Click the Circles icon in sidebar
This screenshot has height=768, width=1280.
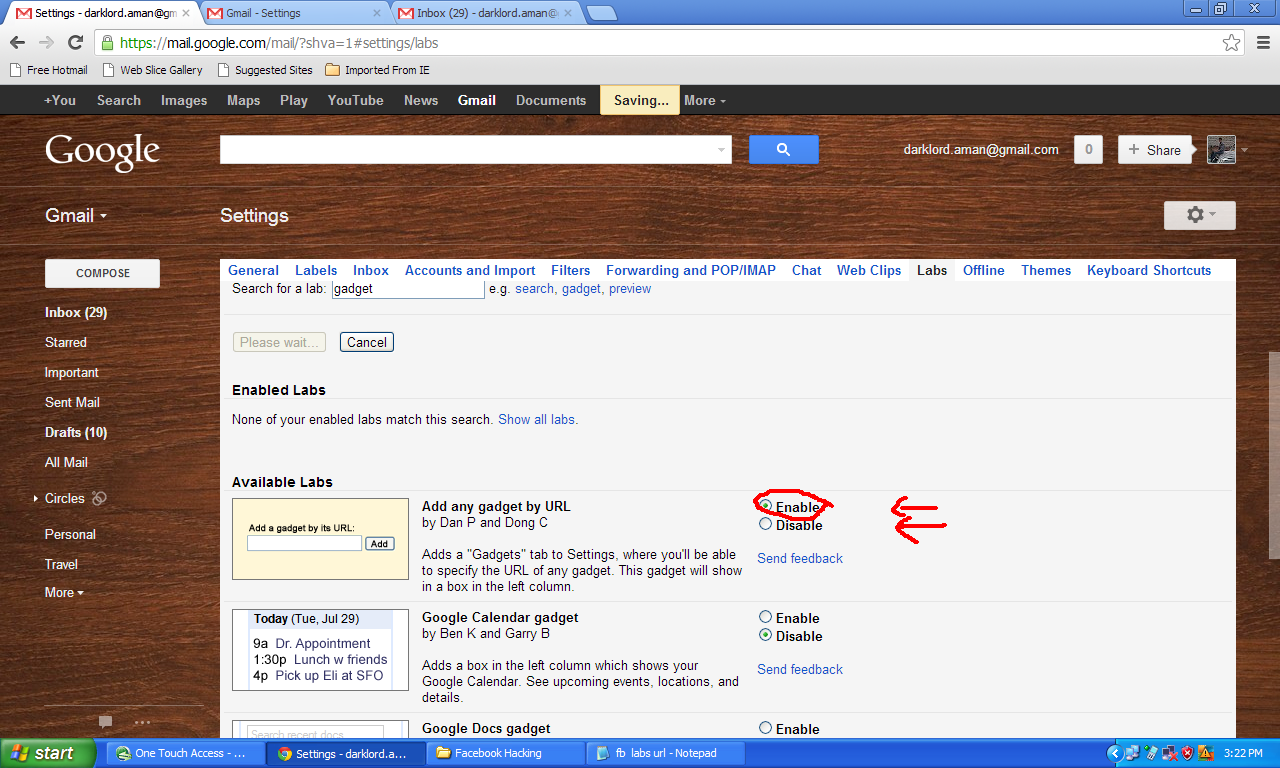coord(99,498)
